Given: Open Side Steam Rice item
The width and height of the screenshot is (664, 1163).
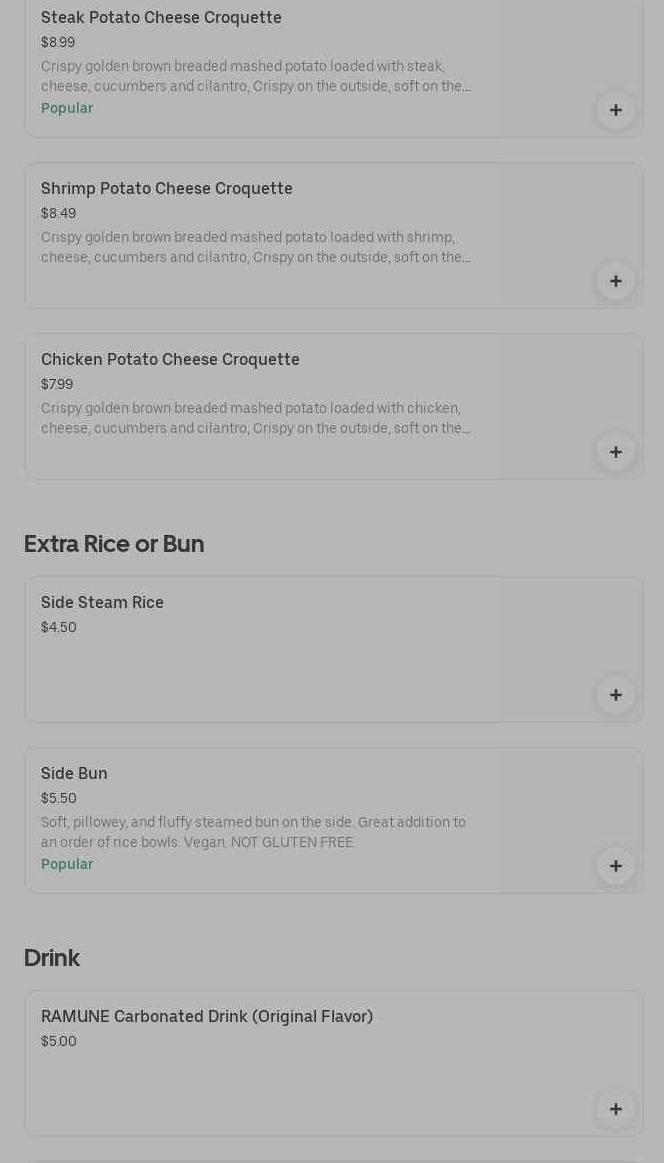Looking at the screenshot, I should (102, 603).
